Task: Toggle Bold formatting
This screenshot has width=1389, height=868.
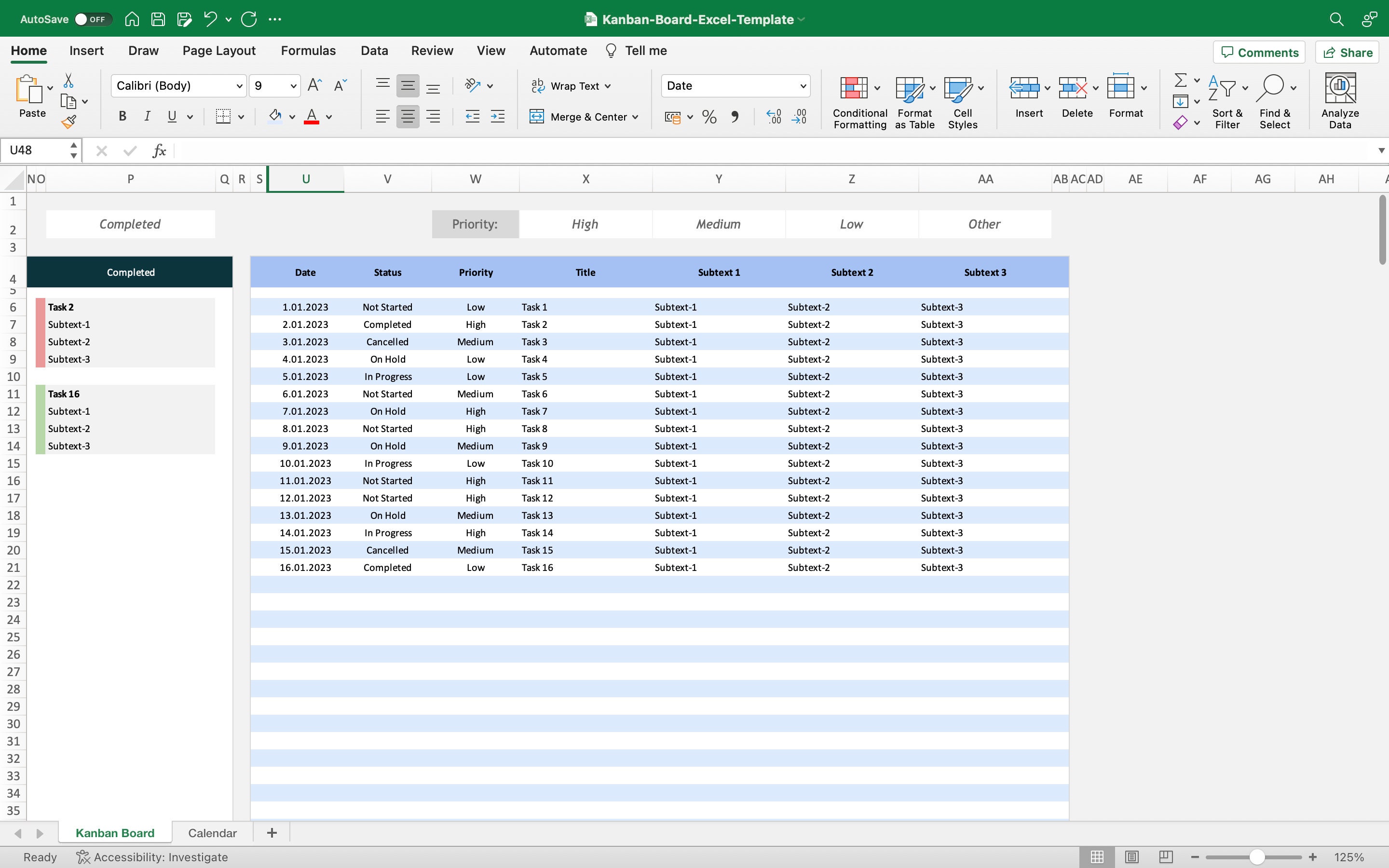Action: (x=122, y=117)
